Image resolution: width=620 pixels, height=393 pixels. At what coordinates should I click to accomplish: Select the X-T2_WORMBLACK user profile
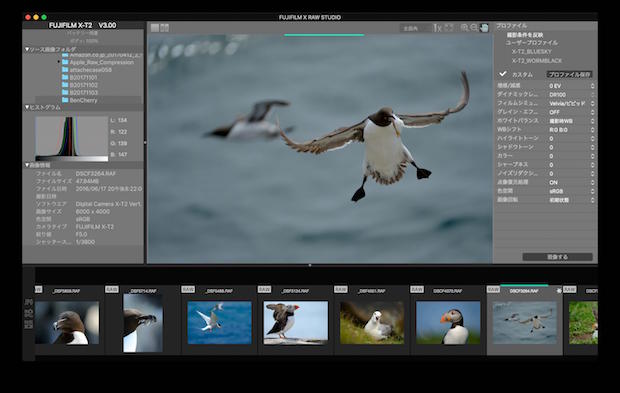(x=537, y=60)
